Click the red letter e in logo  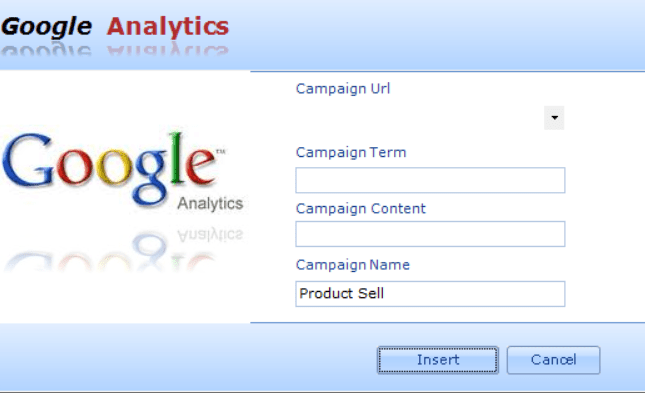[x=201, y=167]
